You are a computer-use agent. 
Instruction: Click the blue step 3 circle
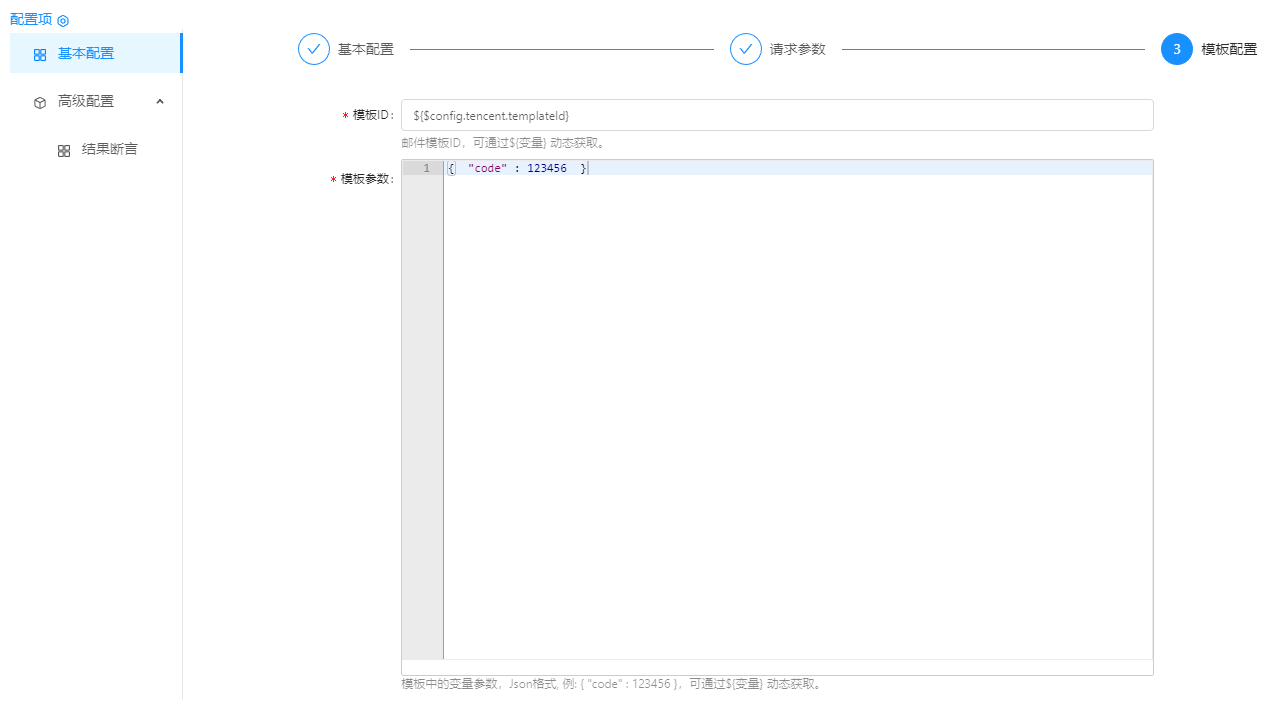[1177, 49]
